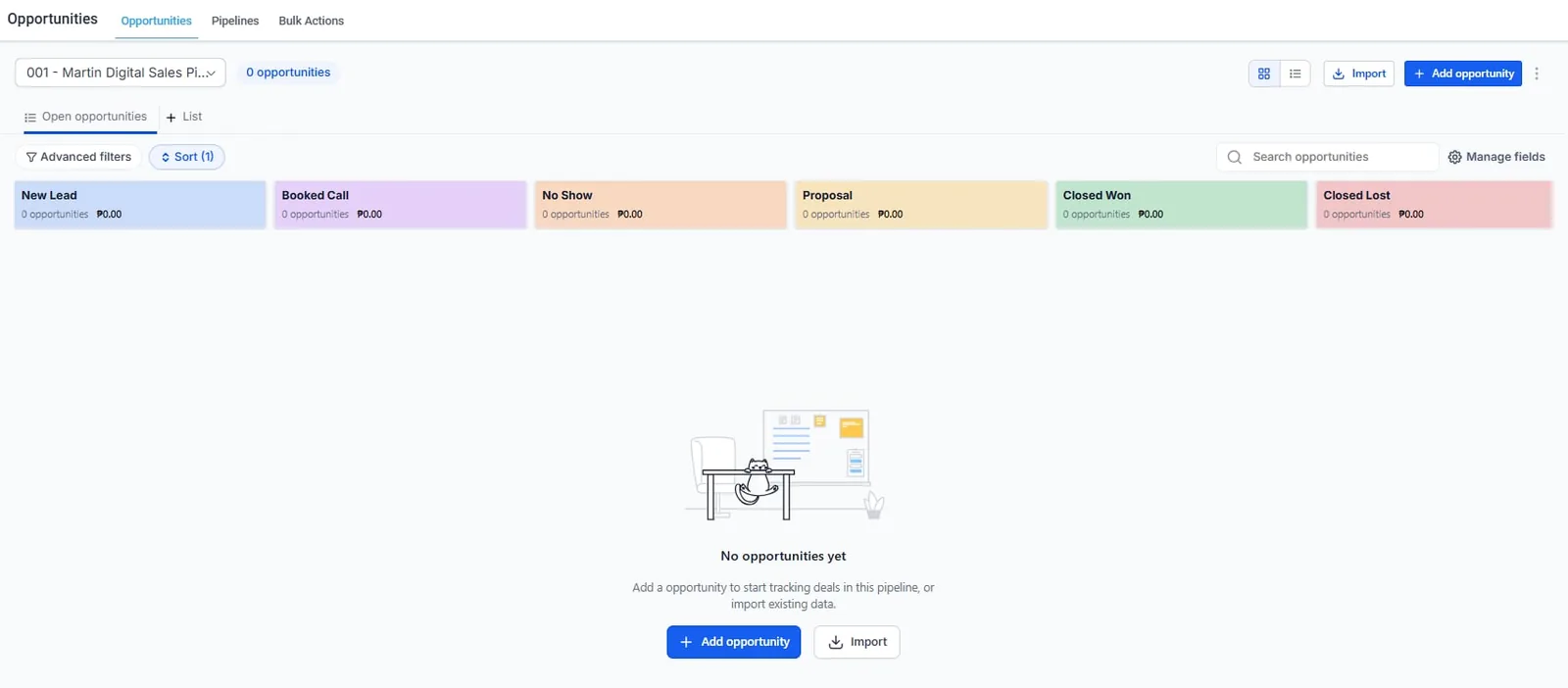Select the New Lead stage column header
Screen dimensions: 1568x688
click(140, 205)
